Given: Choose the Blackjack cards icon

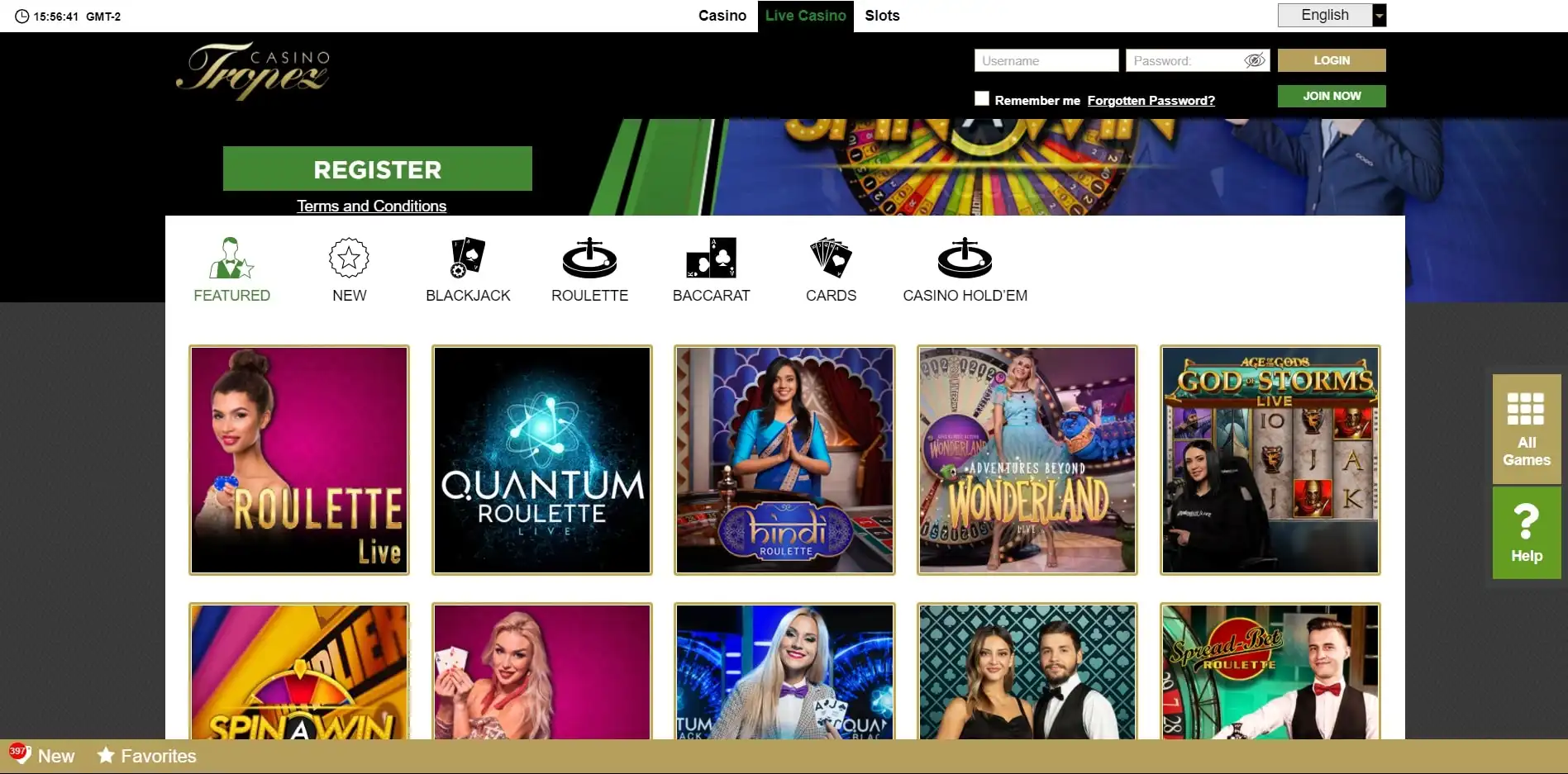Looking at the screenshot, I should (468, 258).
